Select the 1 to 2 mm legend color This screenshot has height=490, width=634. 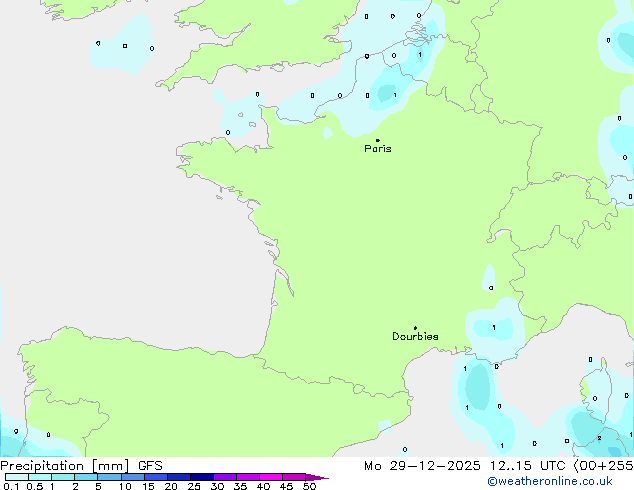63,478
